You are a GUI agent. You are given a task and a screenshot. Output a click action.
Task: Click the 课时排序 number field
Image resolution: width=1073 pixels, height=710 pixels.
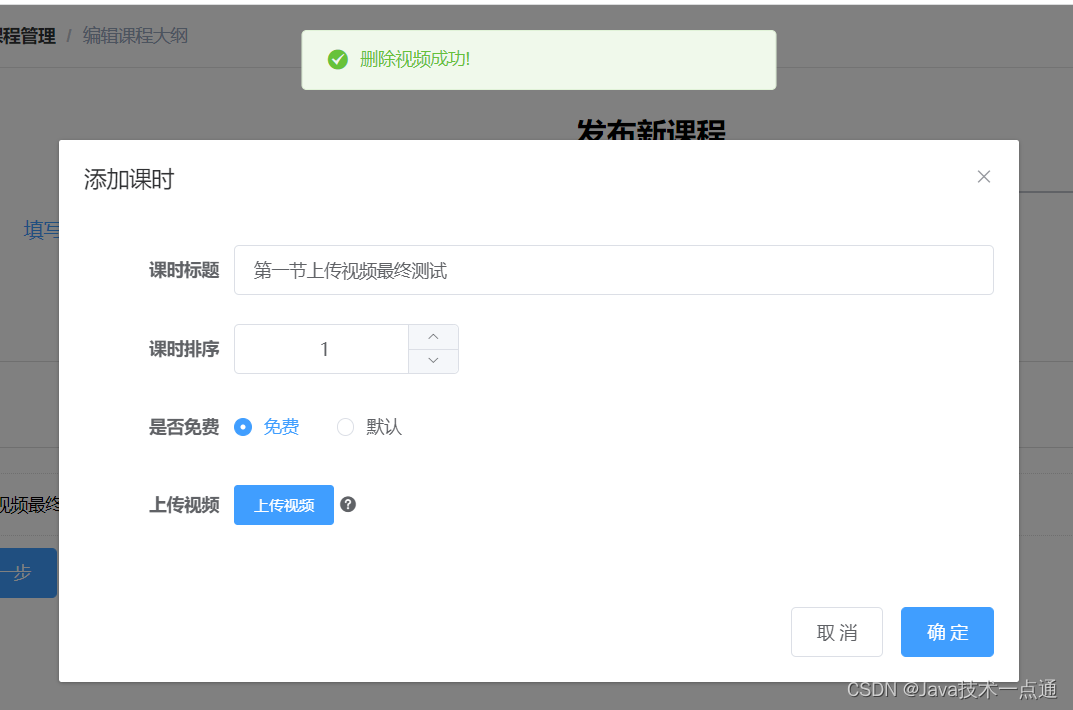[320, 349]
